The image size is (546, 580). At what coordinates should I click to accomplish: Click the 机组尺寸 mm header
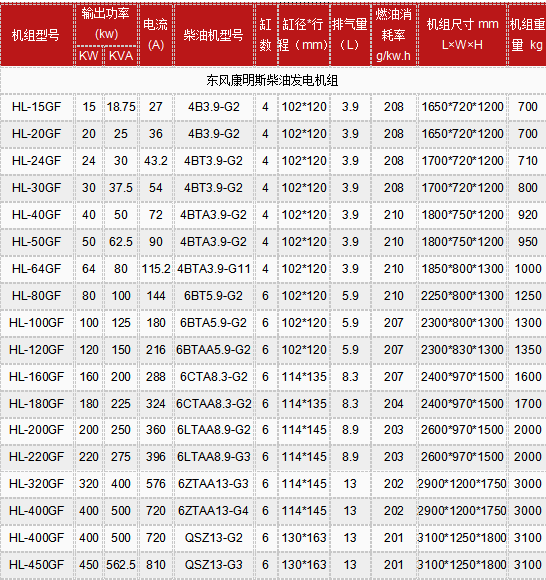(x=462, y=24)
